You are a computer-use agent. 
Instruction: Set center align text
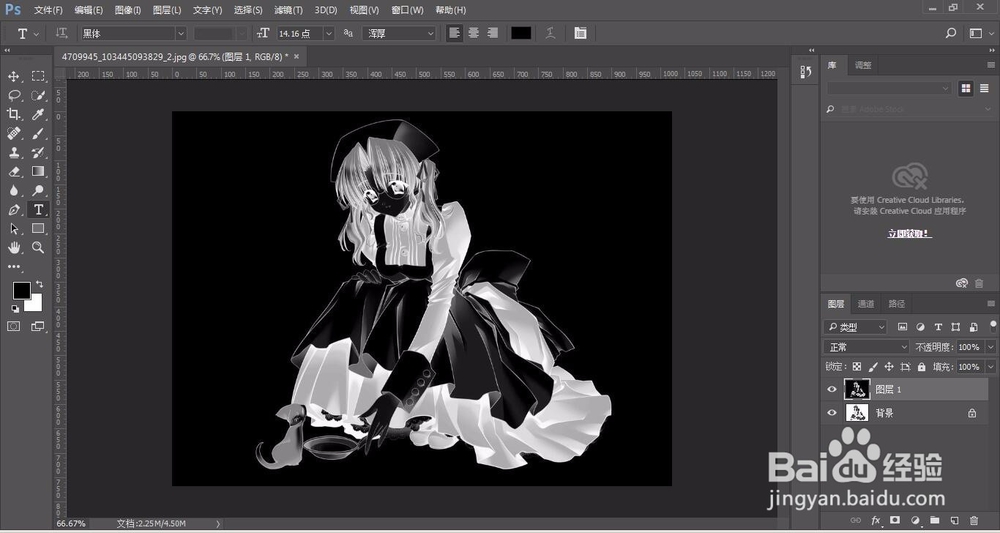point(473,33)
